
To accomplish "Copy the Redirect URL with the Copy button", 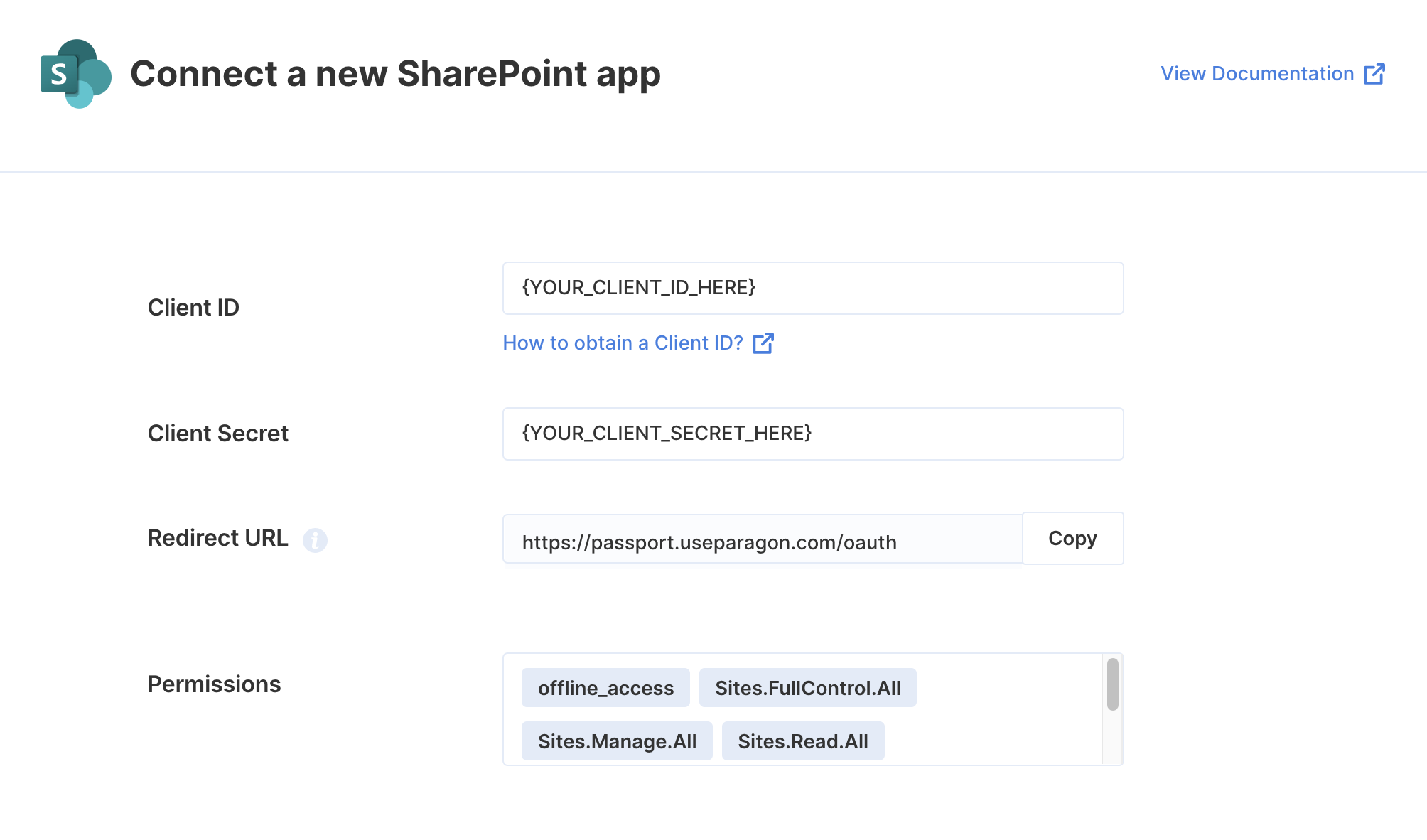I will [1073, 539].
